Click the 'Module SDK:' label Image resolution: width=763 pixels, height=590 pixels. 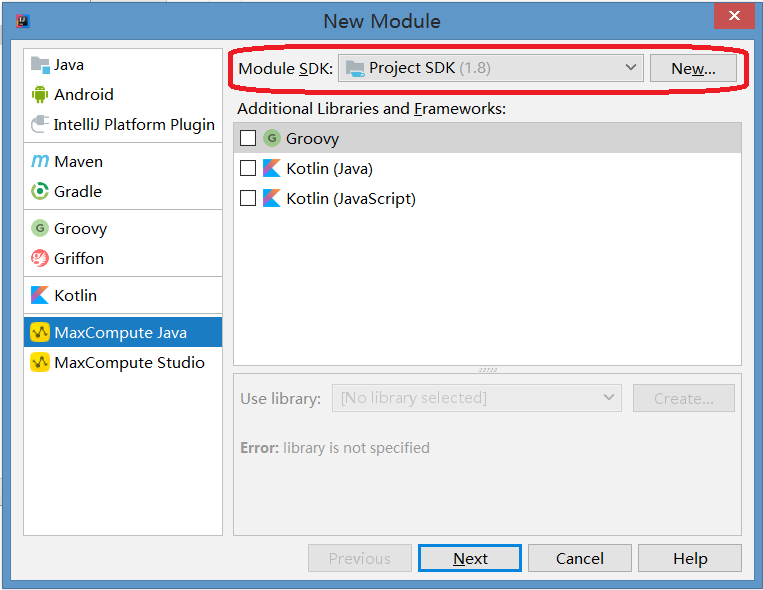tap(285, 69)
